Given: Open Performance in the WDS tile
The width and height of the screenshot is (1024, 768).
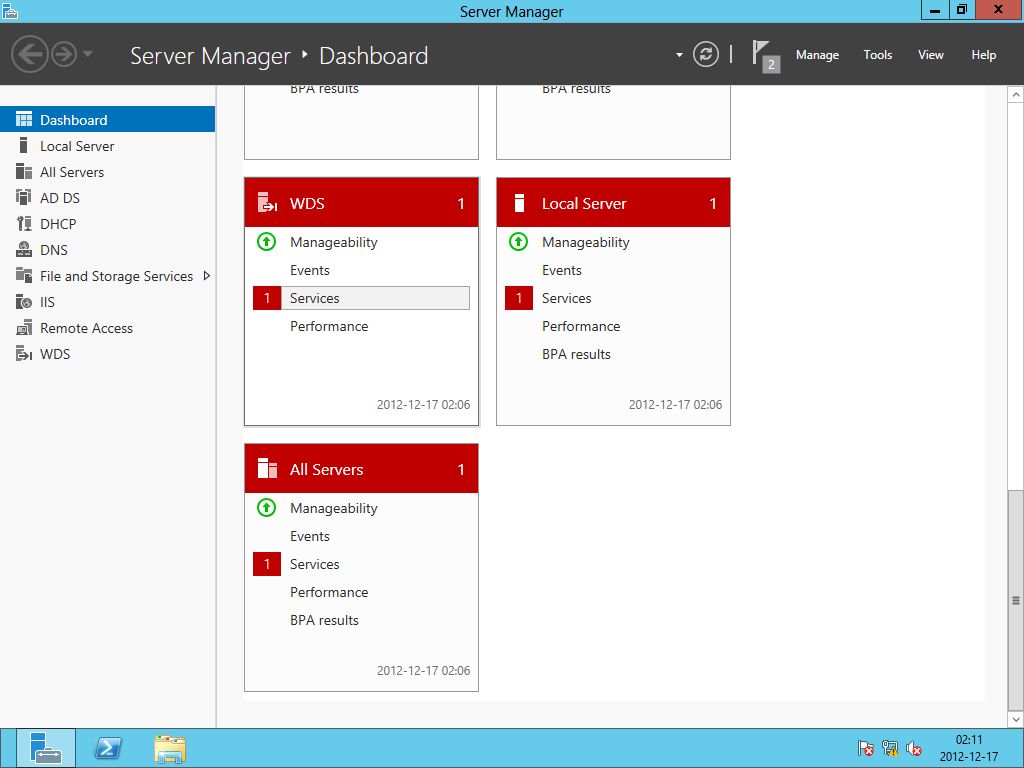Looking at the screenshot, I should (328, 327).
